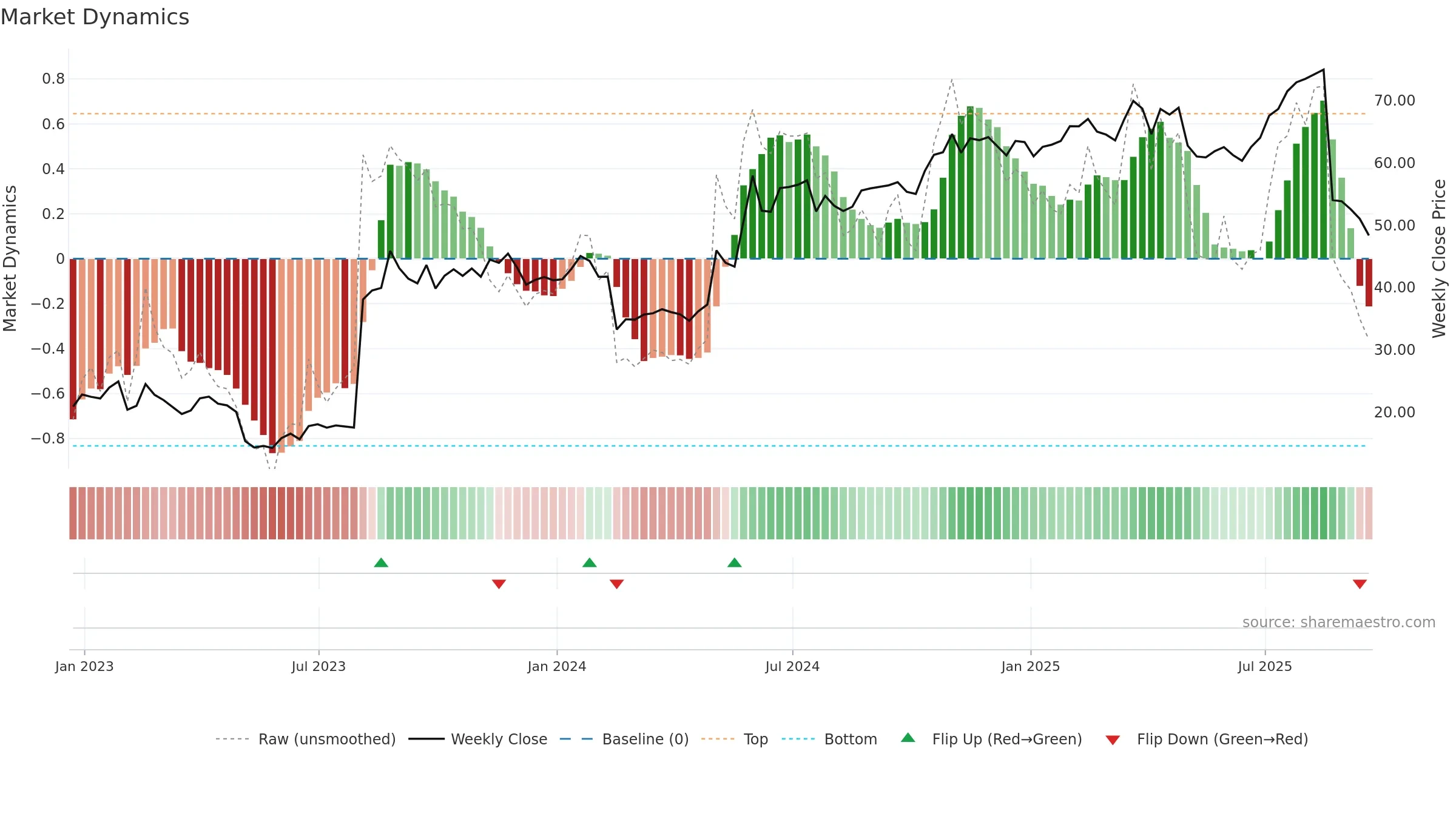Click the green triangle icon in the legend
Screen dimensions: 1456x819
908,738
